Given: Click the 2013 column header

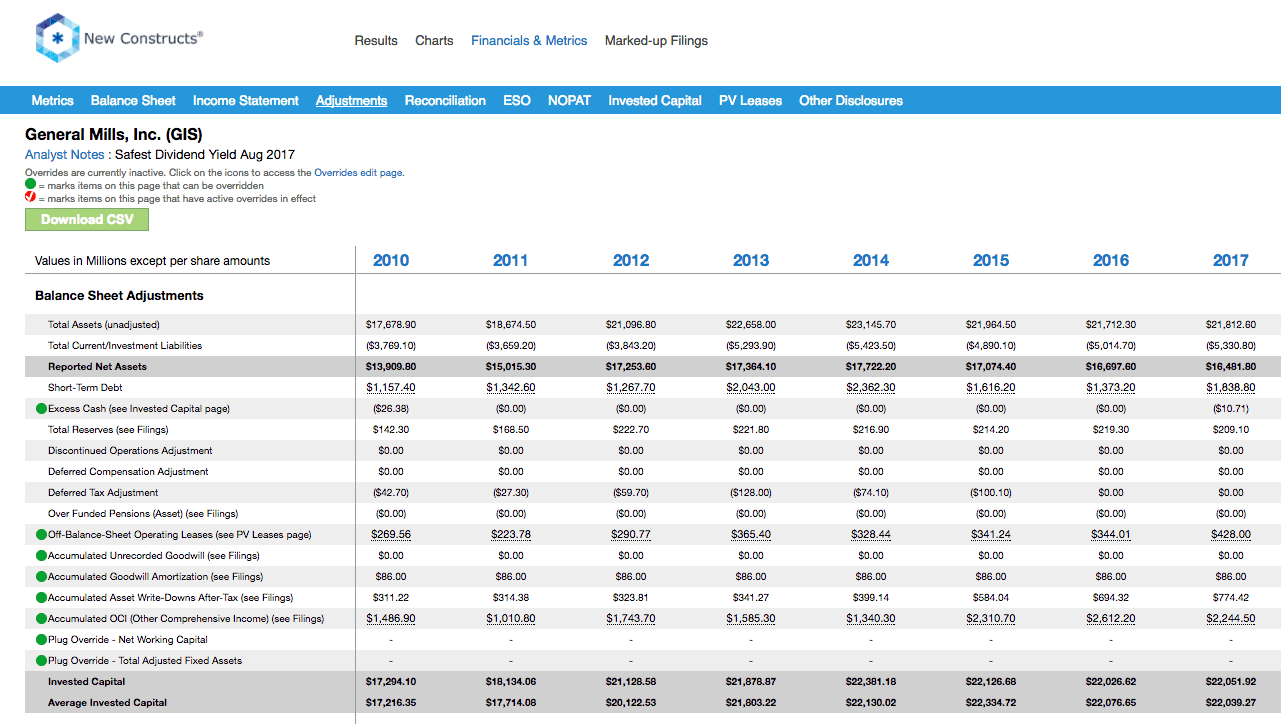Looking at the screenshot, I should click(x=751, y=260).
